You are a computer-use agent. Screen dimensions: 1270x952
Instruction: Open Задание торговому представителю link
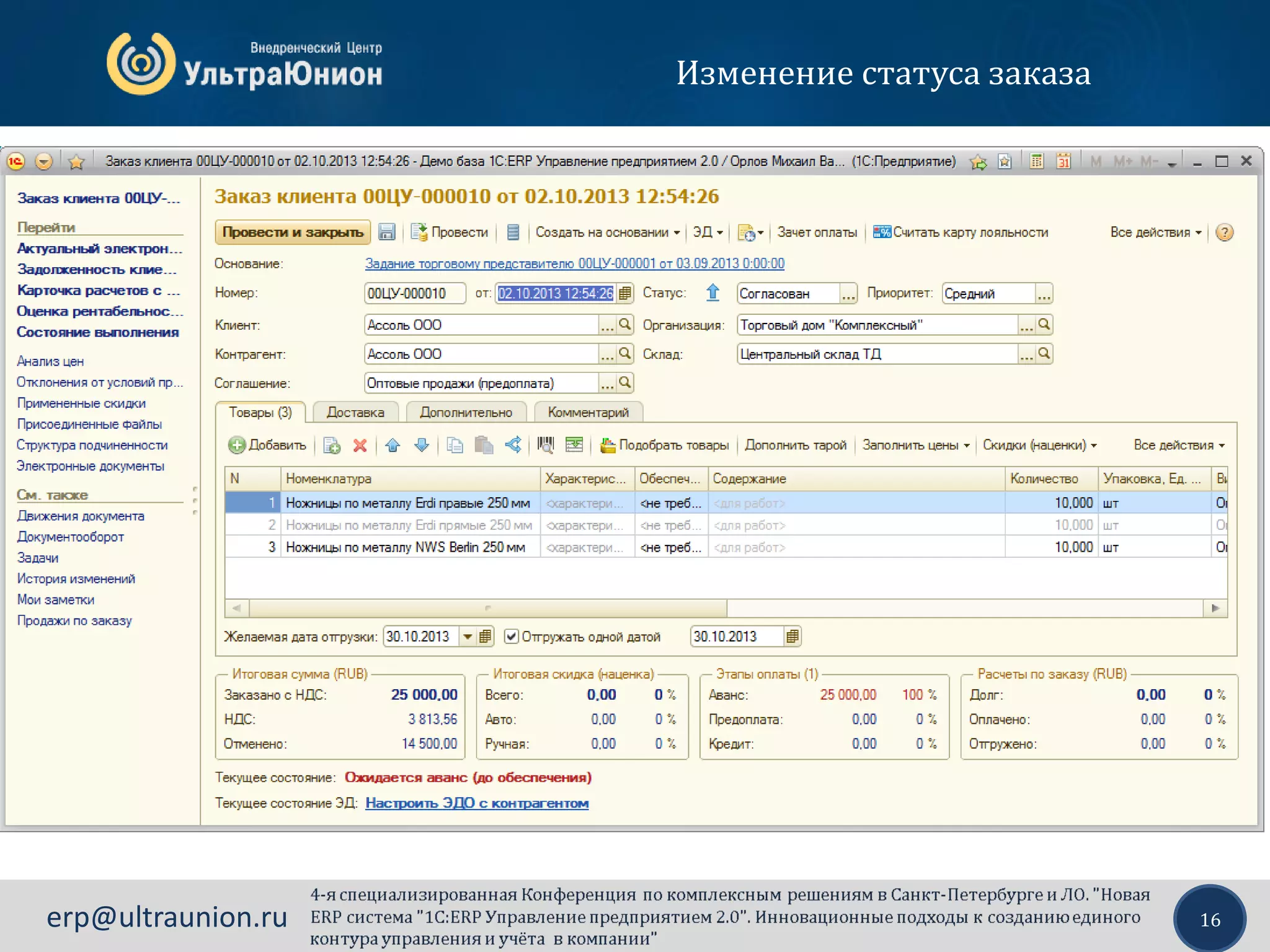point(575,263)
